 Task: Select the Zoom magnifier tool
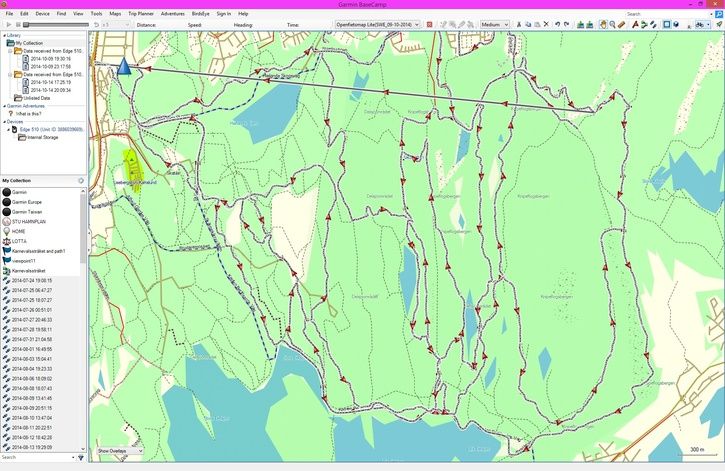(x=612, y=24)
